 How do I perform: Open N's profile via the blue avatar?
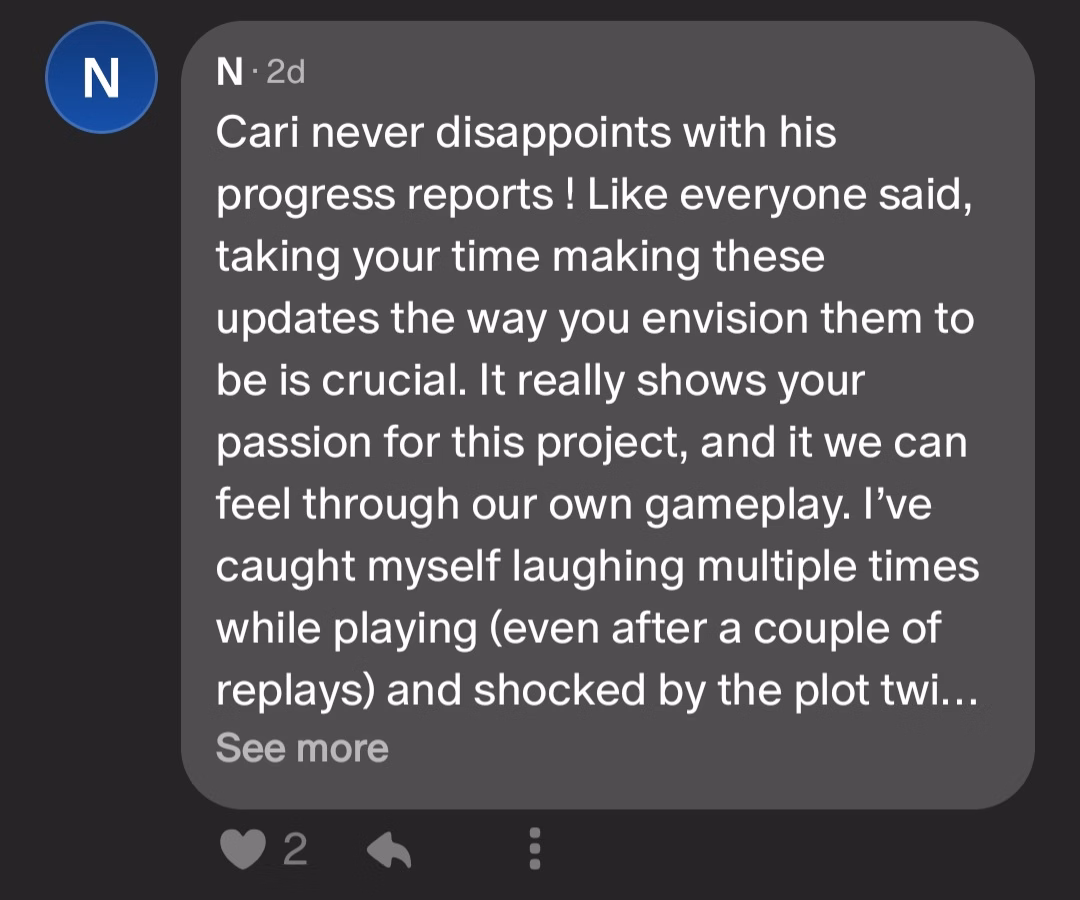click(x=100, y=79)
